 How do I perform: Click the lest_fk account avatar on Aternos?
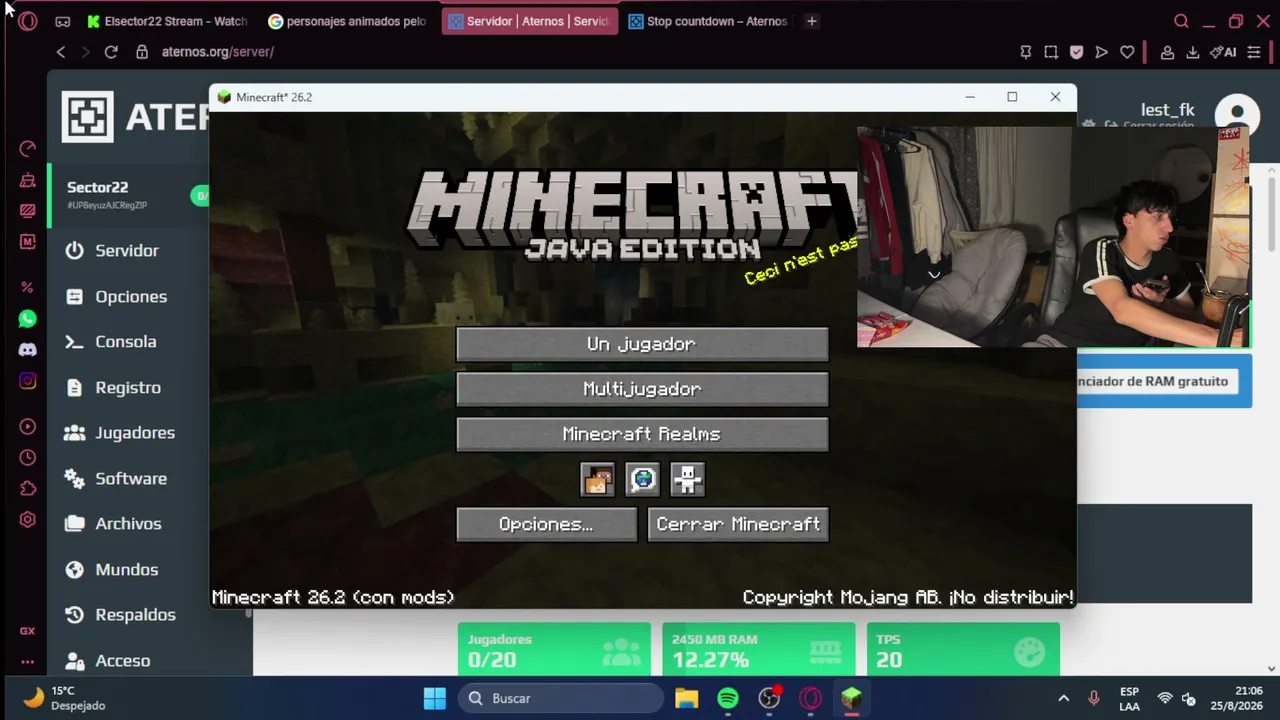[x=1237, y=115]
